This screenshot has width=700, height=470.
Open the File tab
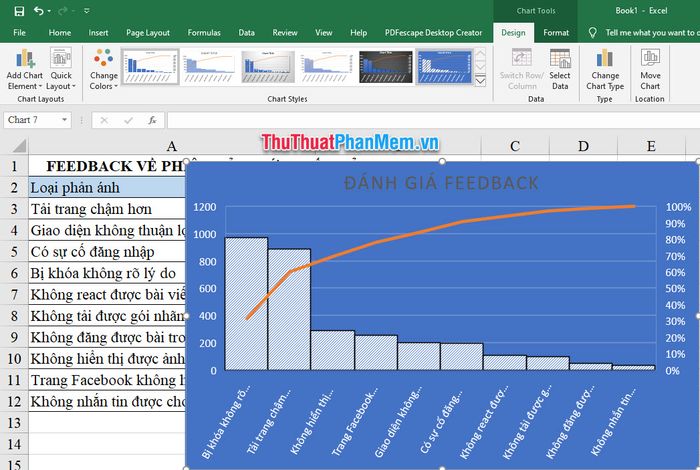[19, 33]
